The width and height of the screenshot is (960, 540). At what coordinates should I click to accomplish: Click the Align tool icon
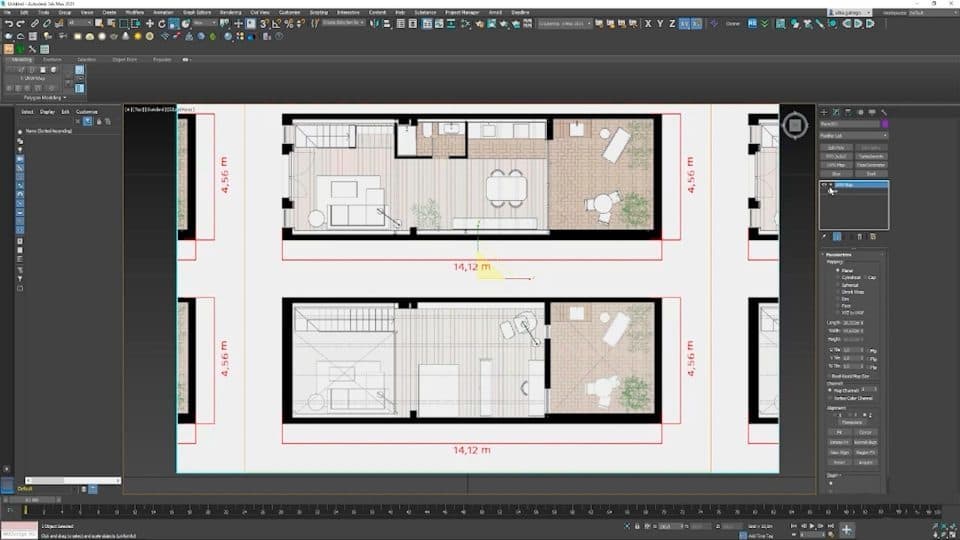coord(387,24)
